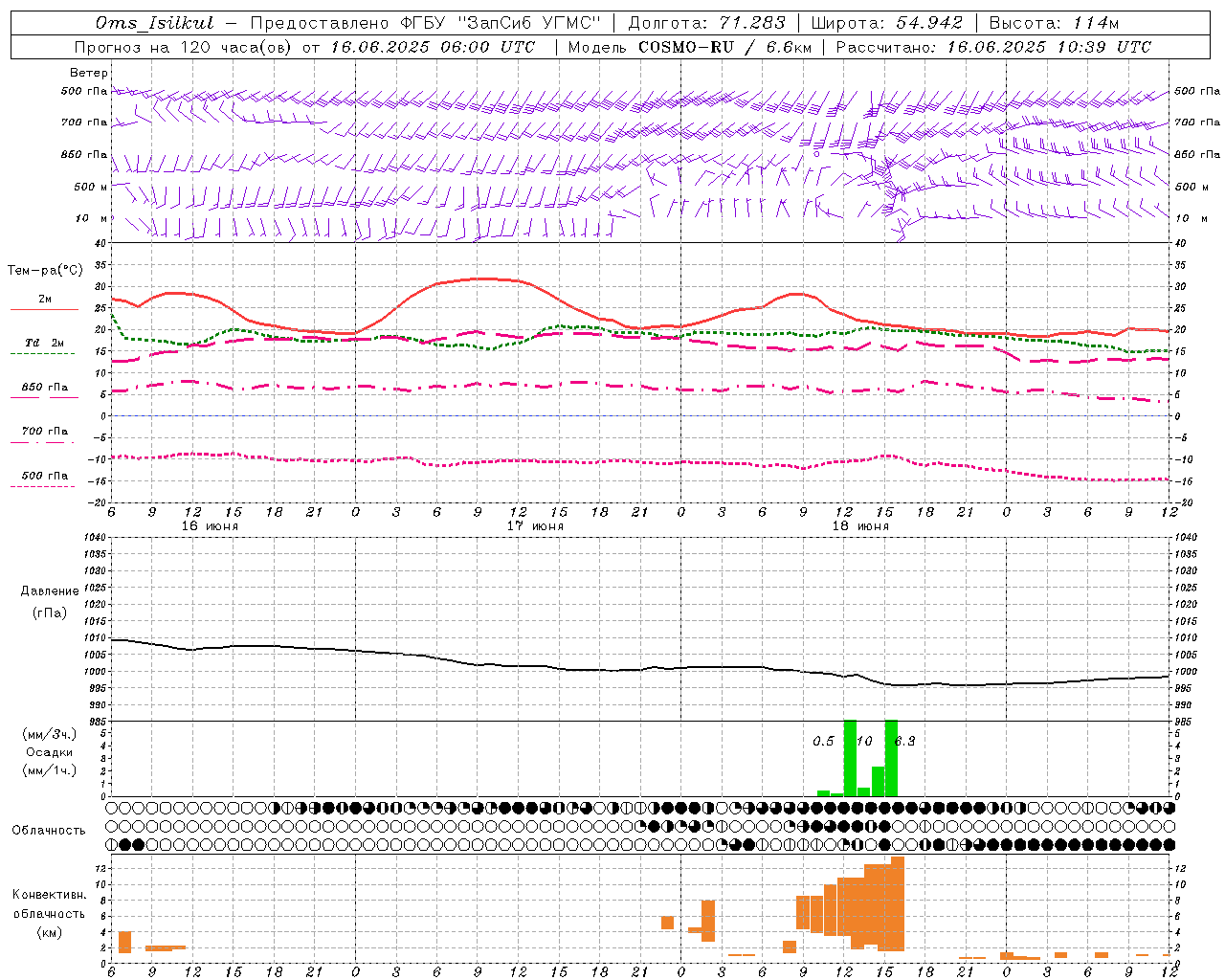Click the tall green precipitation bar labeled 10
Image resolution: width=1225 pixels, height=980 pixels.
coord(850,758)
